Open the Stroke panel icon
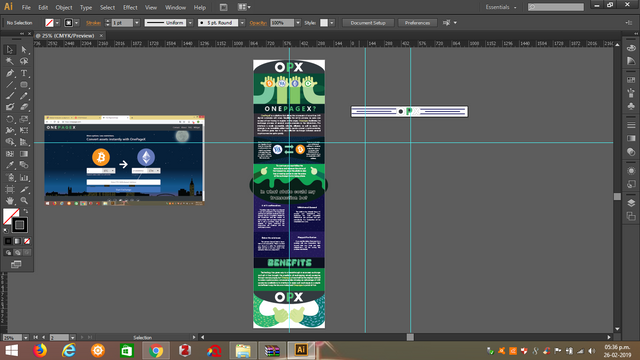Viewport: 640px width, 360px height. pyautogui.click(x=631, y=125)
